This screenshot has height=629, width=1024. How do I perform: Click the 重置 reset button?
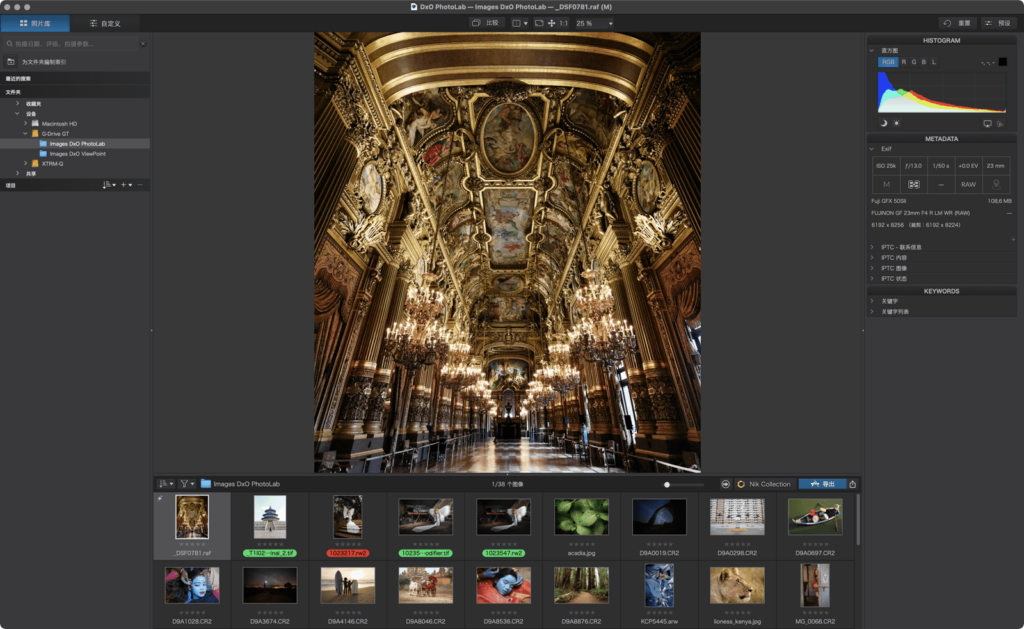[x=957, y=23]
